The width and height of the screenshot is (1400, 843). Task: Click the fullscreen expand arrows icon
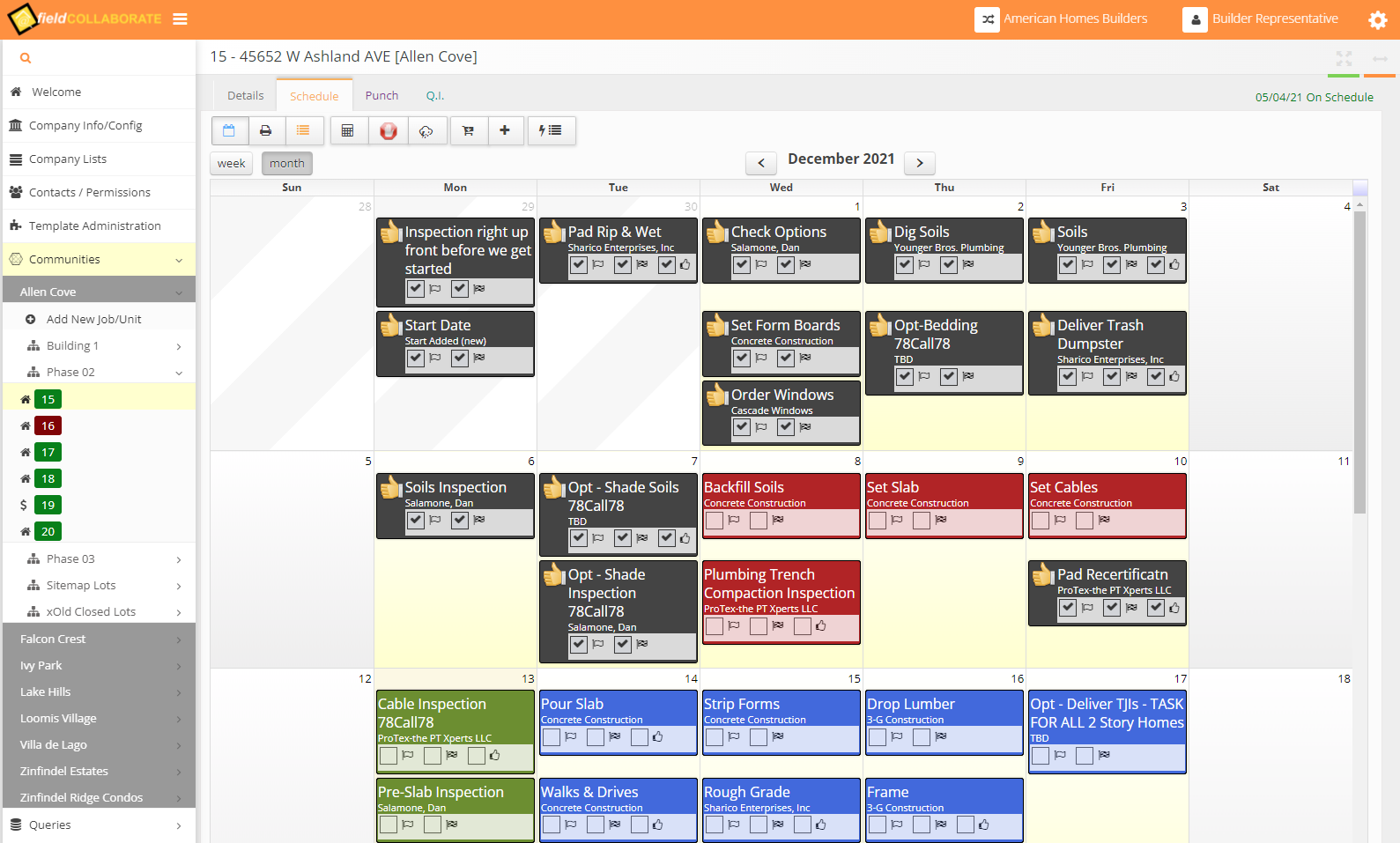(x=1344, y=58)
